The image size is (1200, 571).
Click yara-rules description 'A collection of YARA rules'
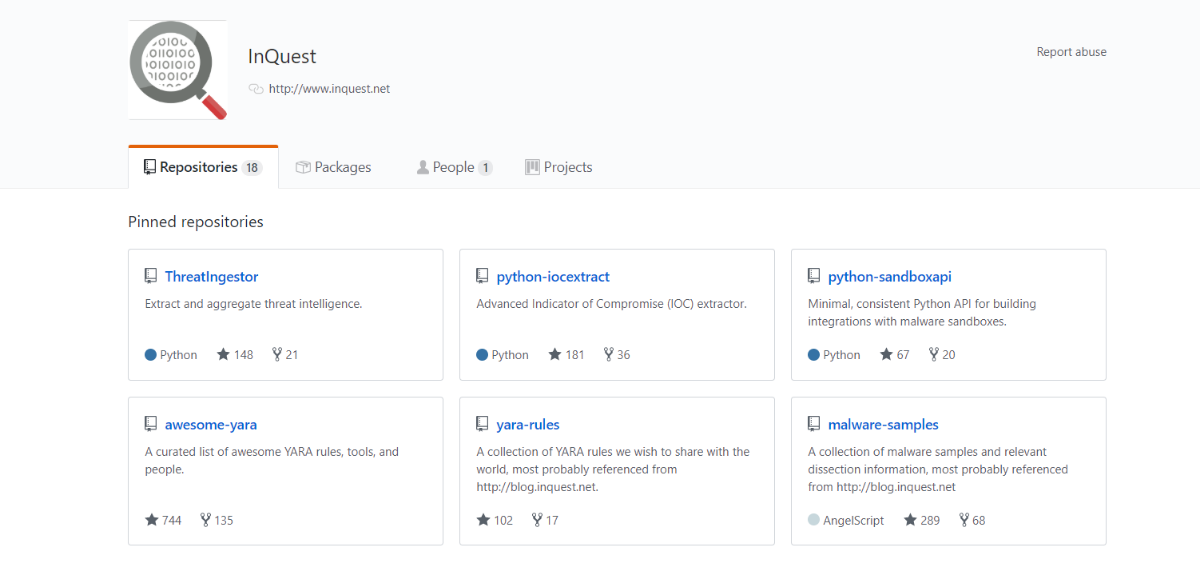click(x=613, y=469)
